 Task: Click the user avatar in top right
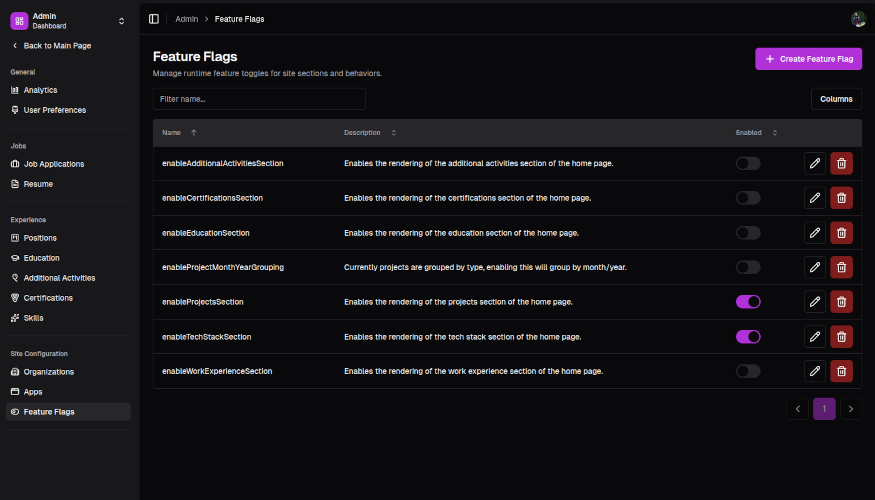coord(858,19)
